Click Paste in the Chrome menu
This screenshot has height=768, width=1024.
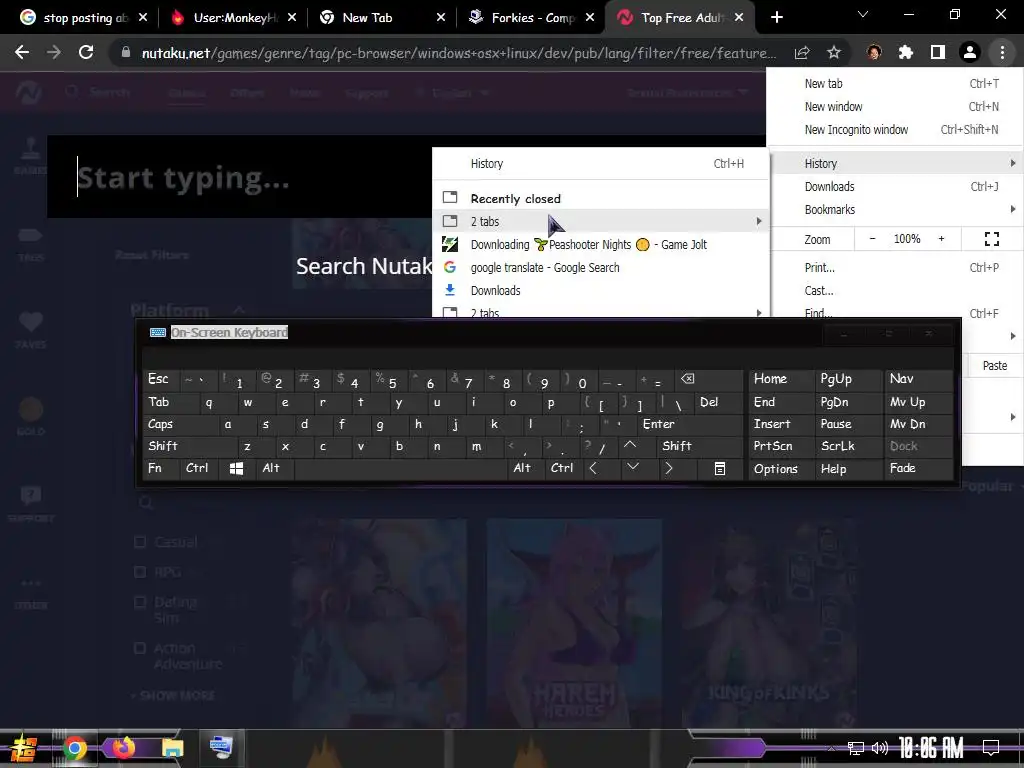995,366
